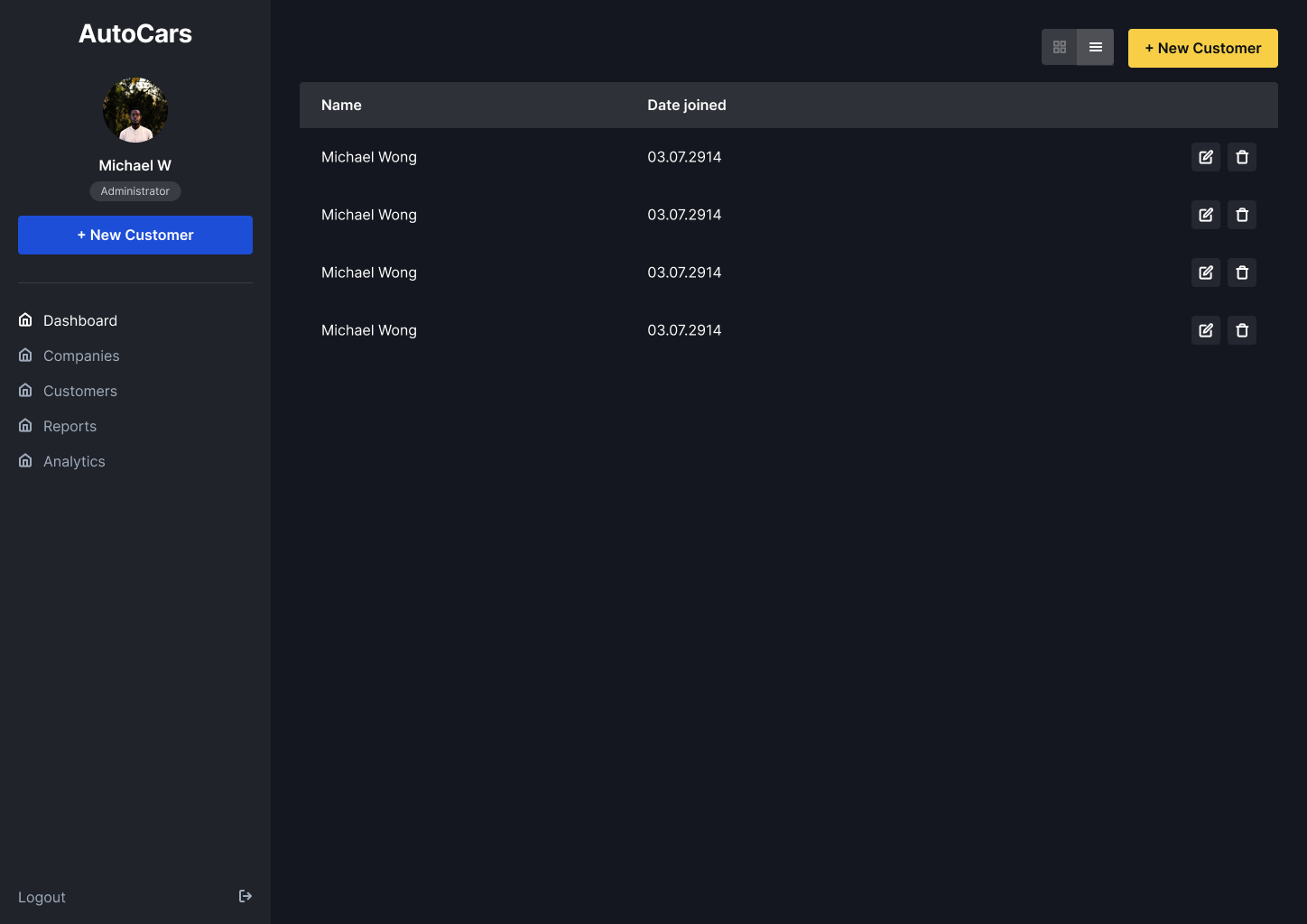Image resolution: width=1307 pixels, height=924 pixels.
Task: Click the Logout link
Action: [42, 897]
